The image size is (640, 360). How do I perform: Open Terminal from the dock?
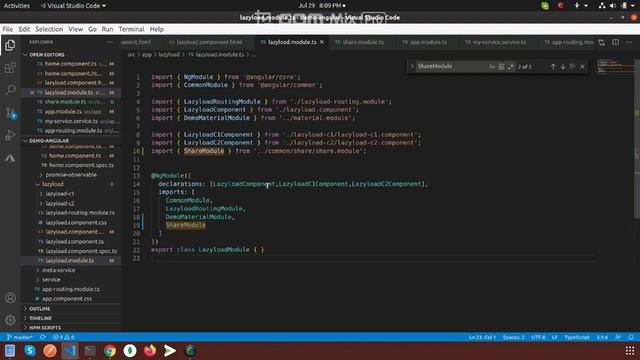click(90, 351)
